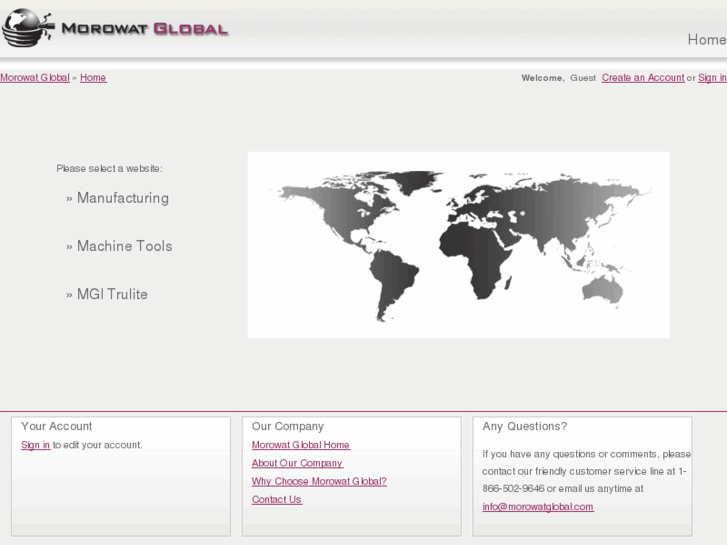The image size is (727, 545).
Task: Visit the About Our Company page
Action: click(x=297, y=463)
